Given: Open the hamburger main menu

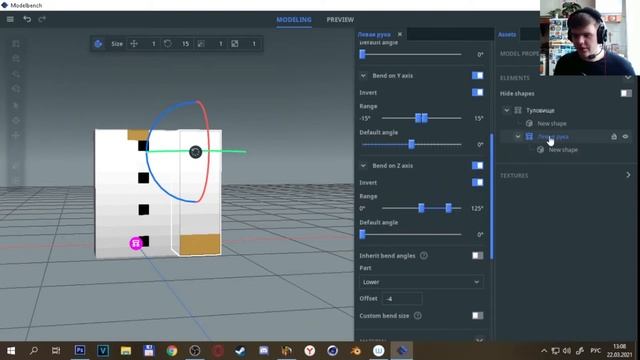Looking at the screenshot, I should 10,19.
